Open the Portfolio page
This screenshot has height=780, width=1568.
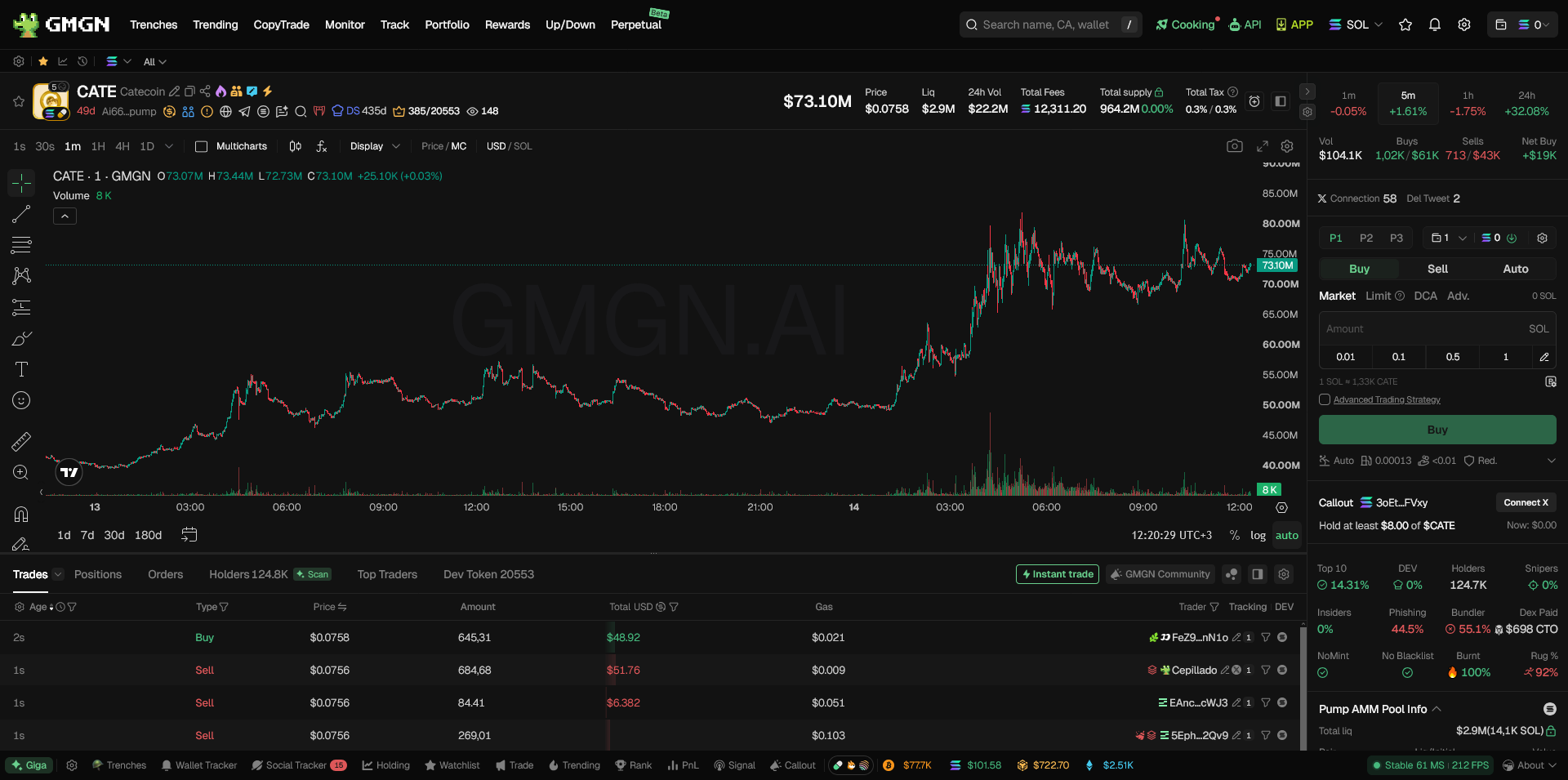(x=447, y=25)
